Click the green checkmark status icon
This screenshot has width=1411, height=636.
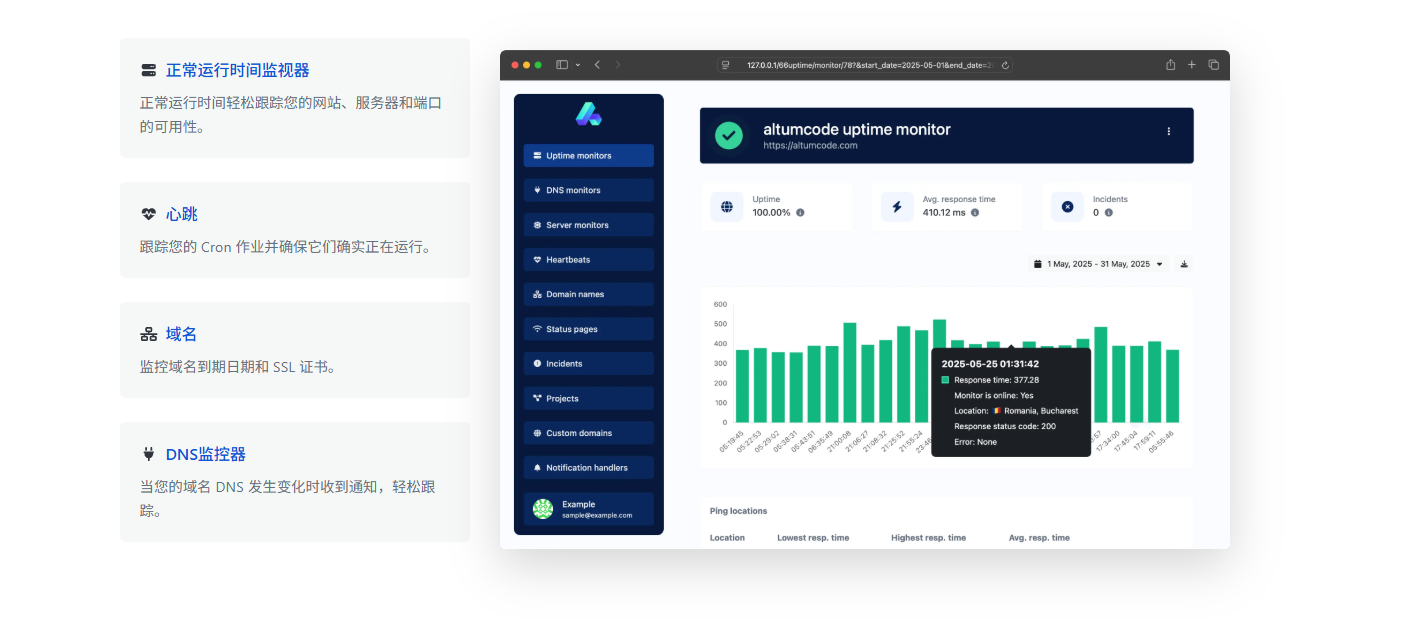click(x=729, y=135)
